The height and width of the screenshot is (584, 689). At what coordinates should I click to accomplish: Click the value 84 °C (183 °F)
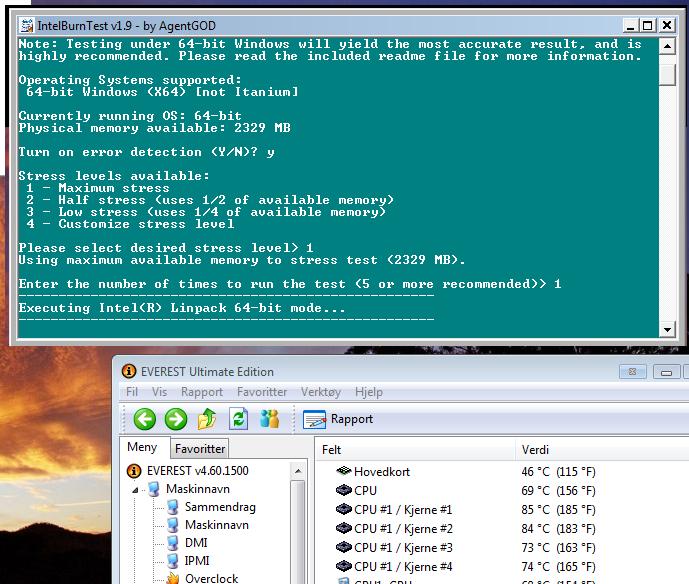[558, 529]
